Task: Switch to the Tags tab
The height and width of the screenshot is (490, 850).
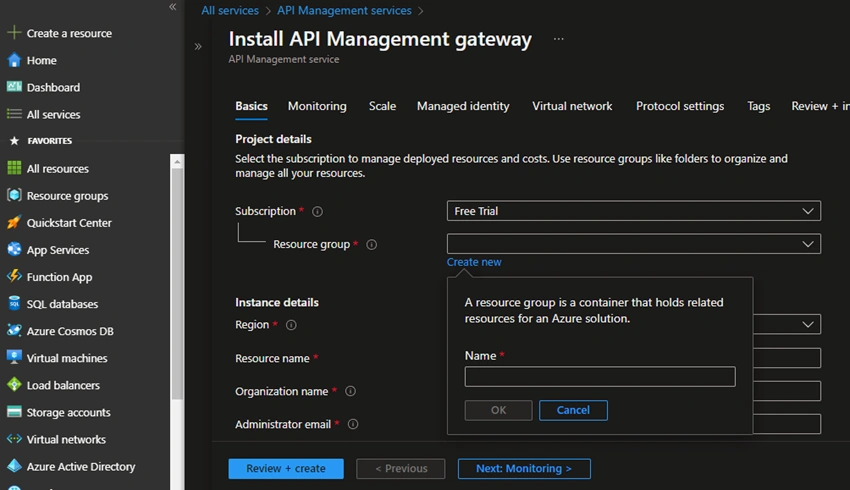Action: click(758, 106)
